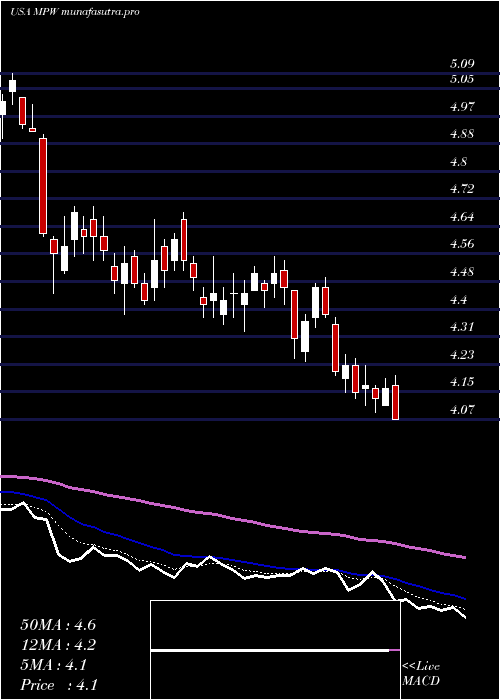
Task: Select the 4.72 price axis label
Action: click(x=462, y=189)
